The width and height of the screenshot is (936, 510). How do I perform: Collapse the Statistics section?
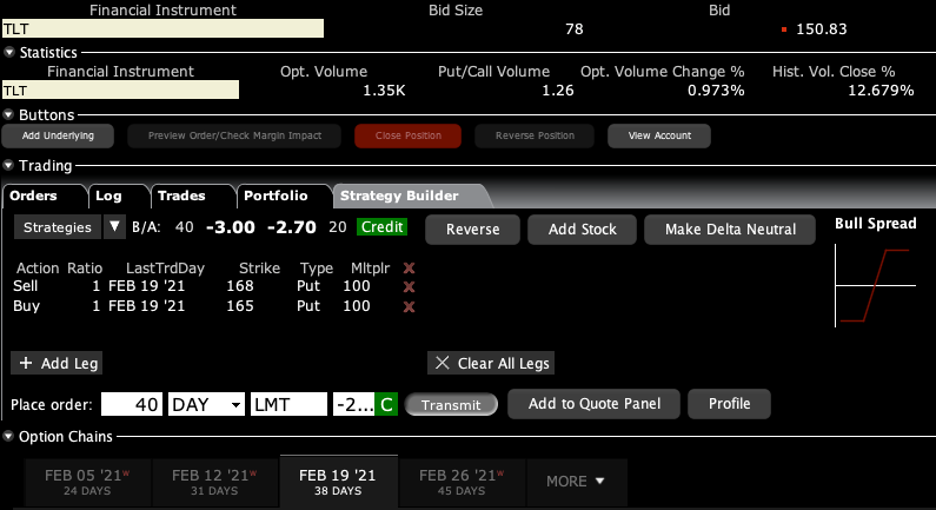(10, 53)
